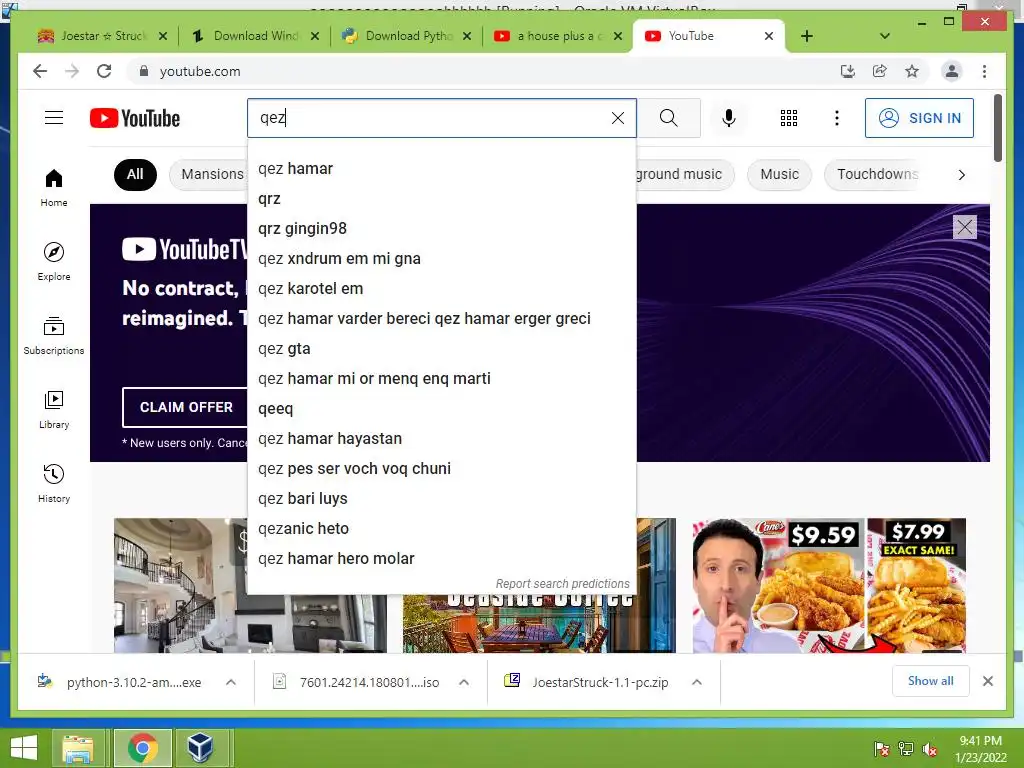This screenshot has width=1024, height=768.
Task: Select the Mansions filter chip
Action: coord(208,174)
